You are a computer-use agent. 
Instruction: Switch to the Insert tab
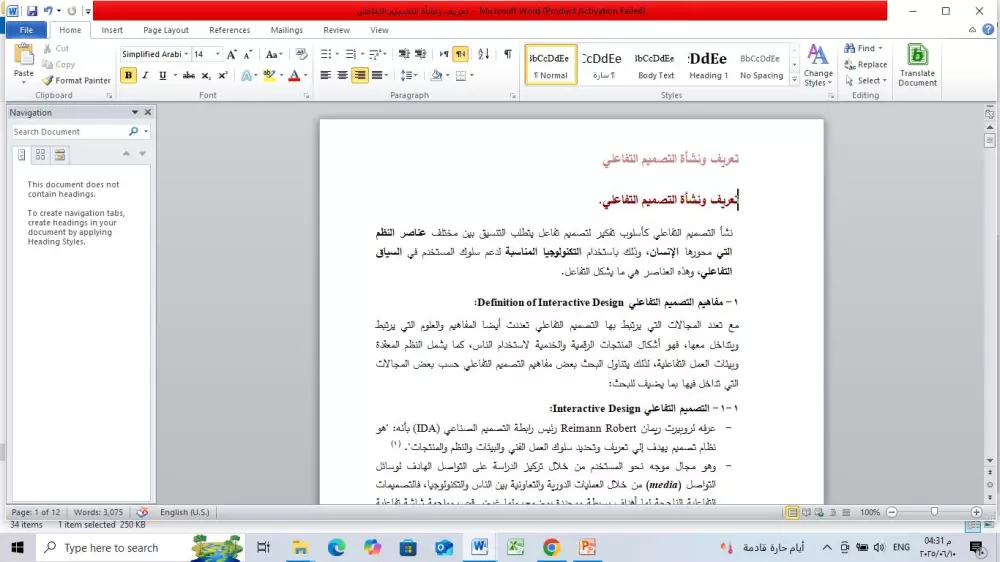112,30
